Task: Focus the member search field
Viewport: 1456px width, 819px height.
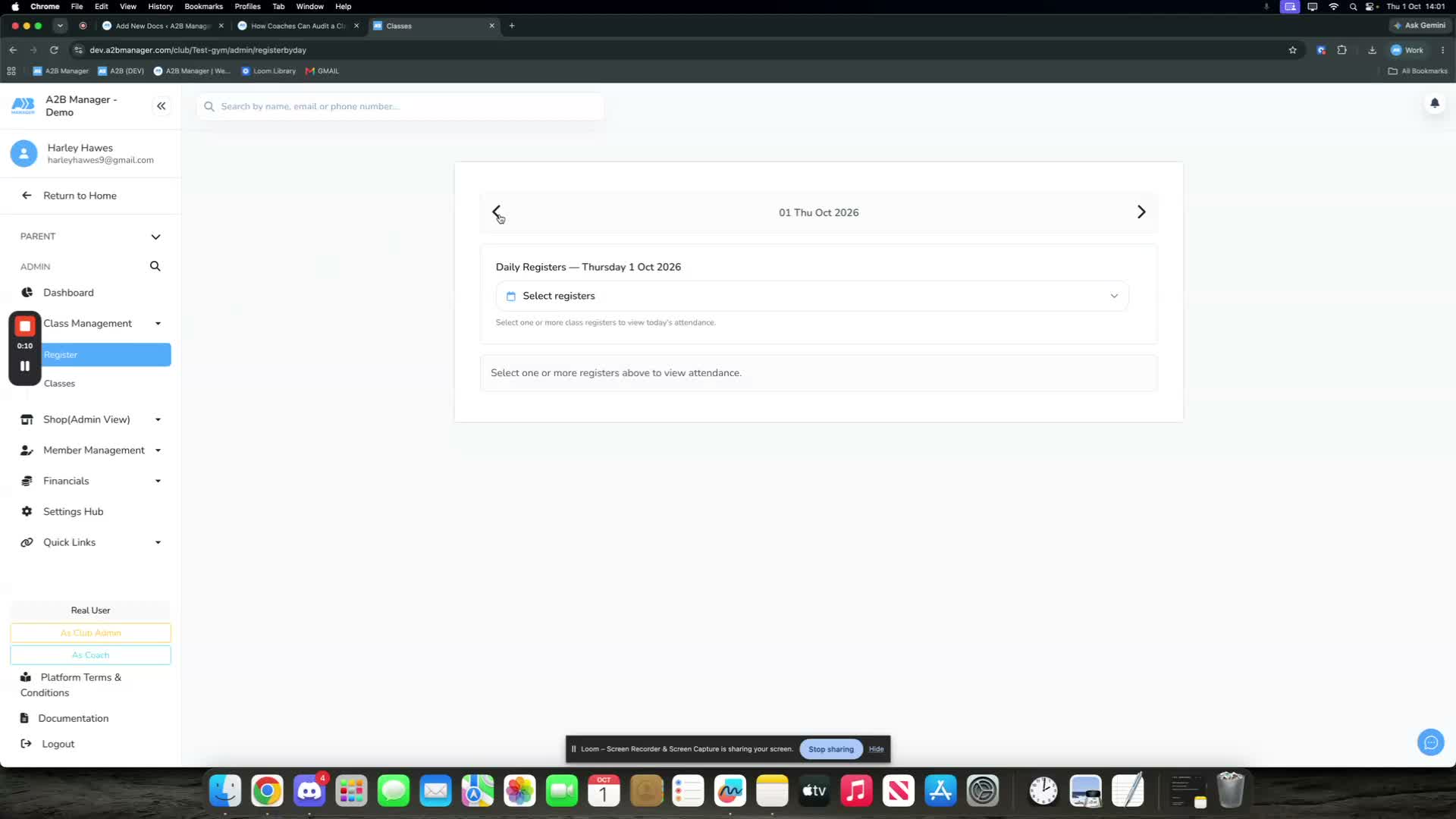Action: (x=400, y=106)
